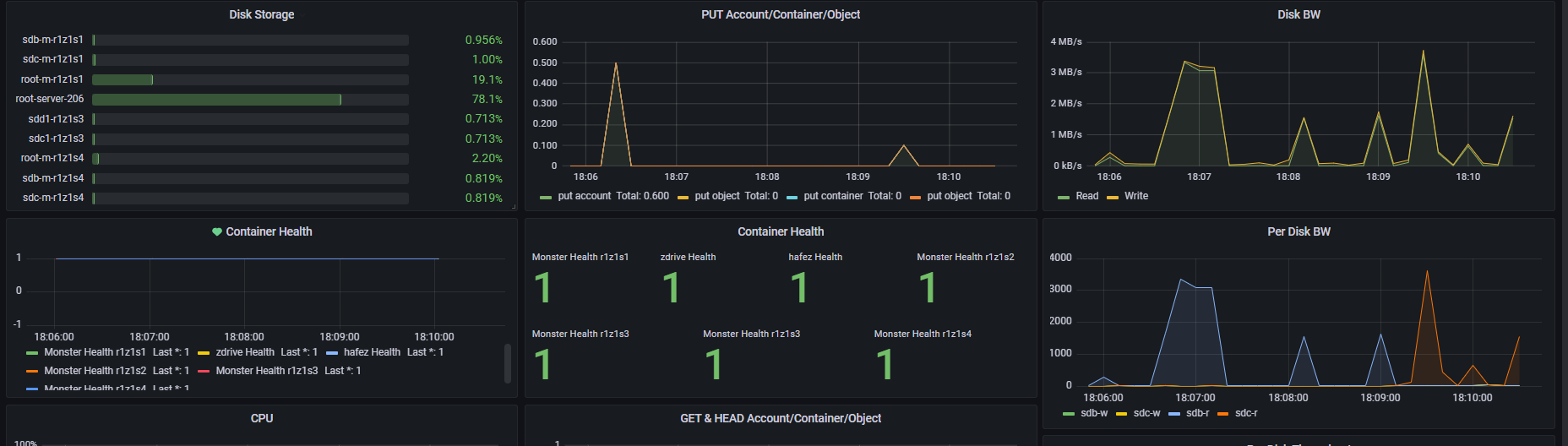Screen dimensions: 1568x446
Task: Open the GET & HEAD Account/Container/Object panel menu
Action: 781,418
